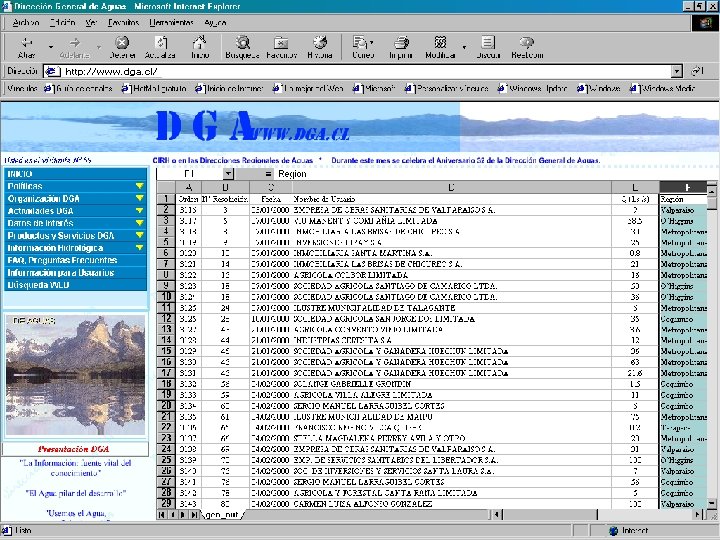
Task: Open the Edición menu
Action: click(x=62, y=22)
